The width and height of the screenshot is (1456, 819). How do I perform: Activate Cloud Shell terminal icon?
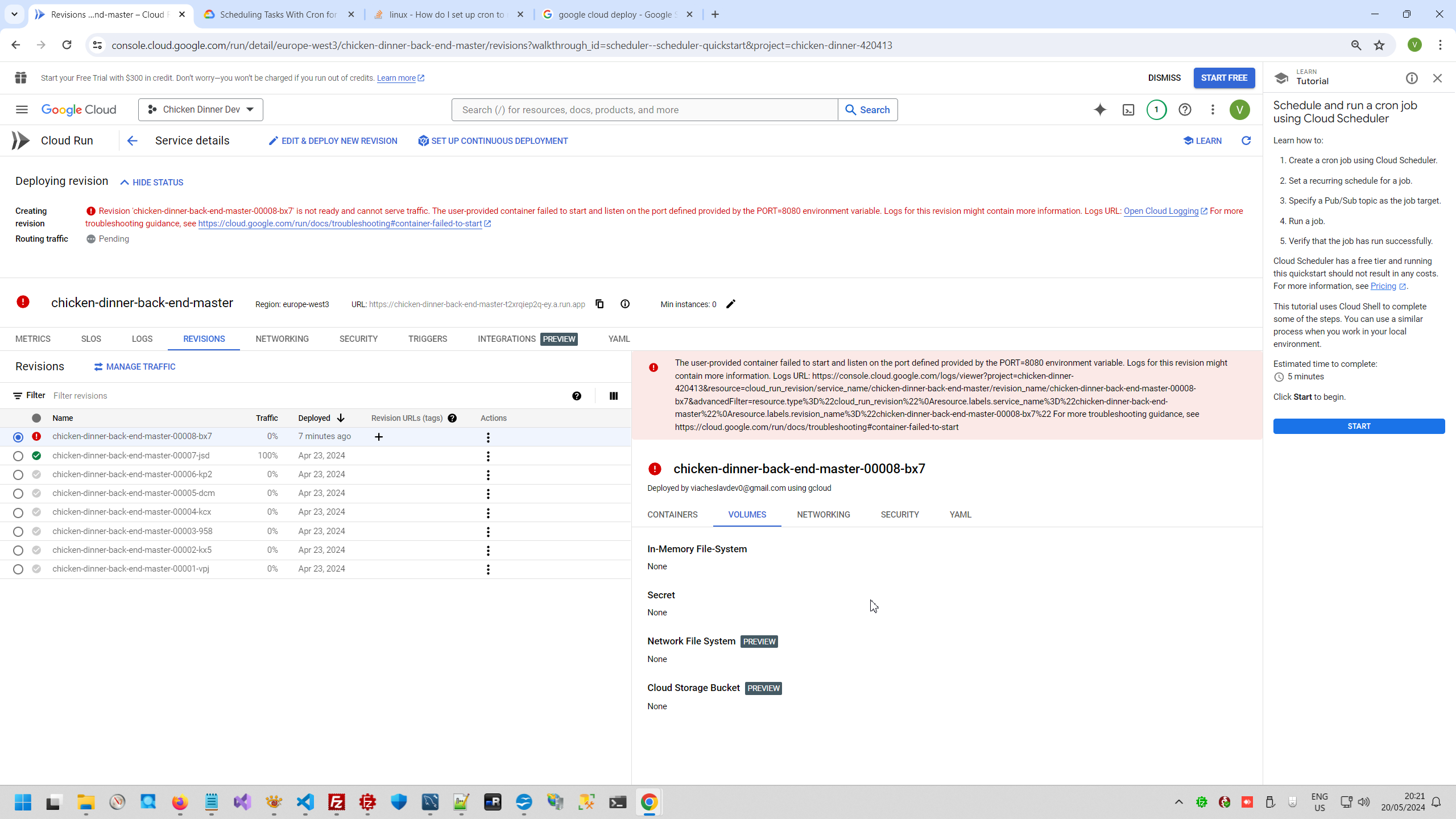pos(1128,110)
